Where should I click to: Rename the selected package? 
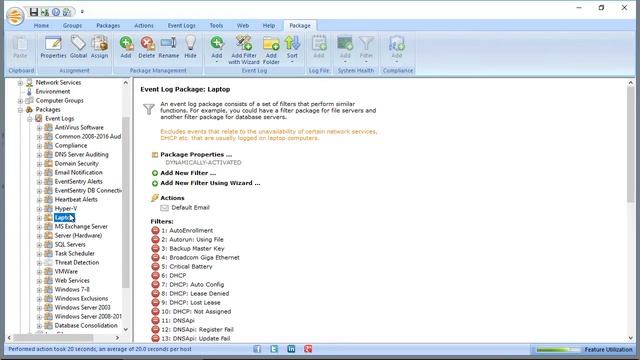click(169, 47)
